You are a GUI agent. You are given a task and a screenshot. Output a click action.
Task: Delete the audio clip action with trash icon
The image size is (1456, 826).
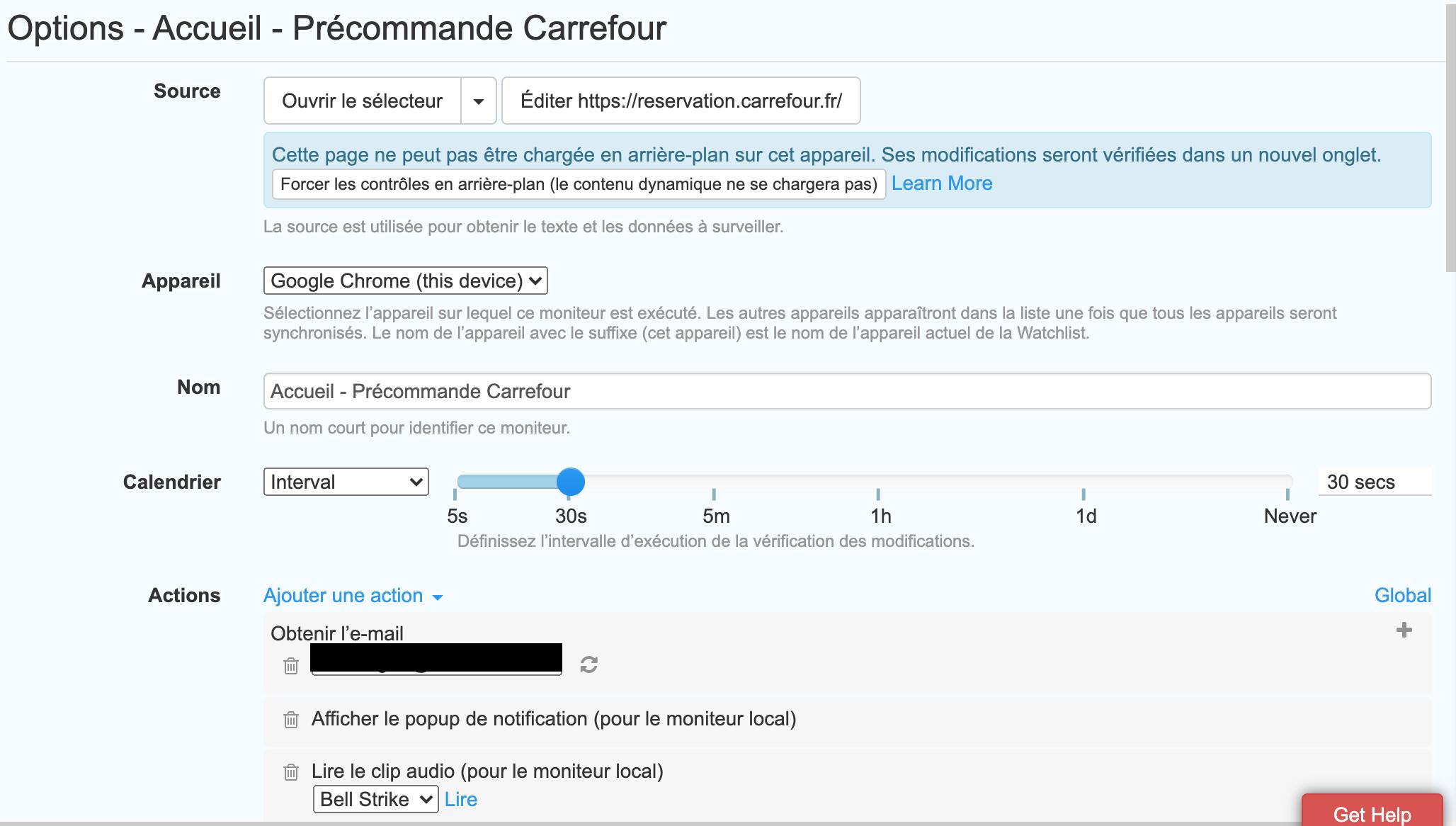(x=291, y=772)
